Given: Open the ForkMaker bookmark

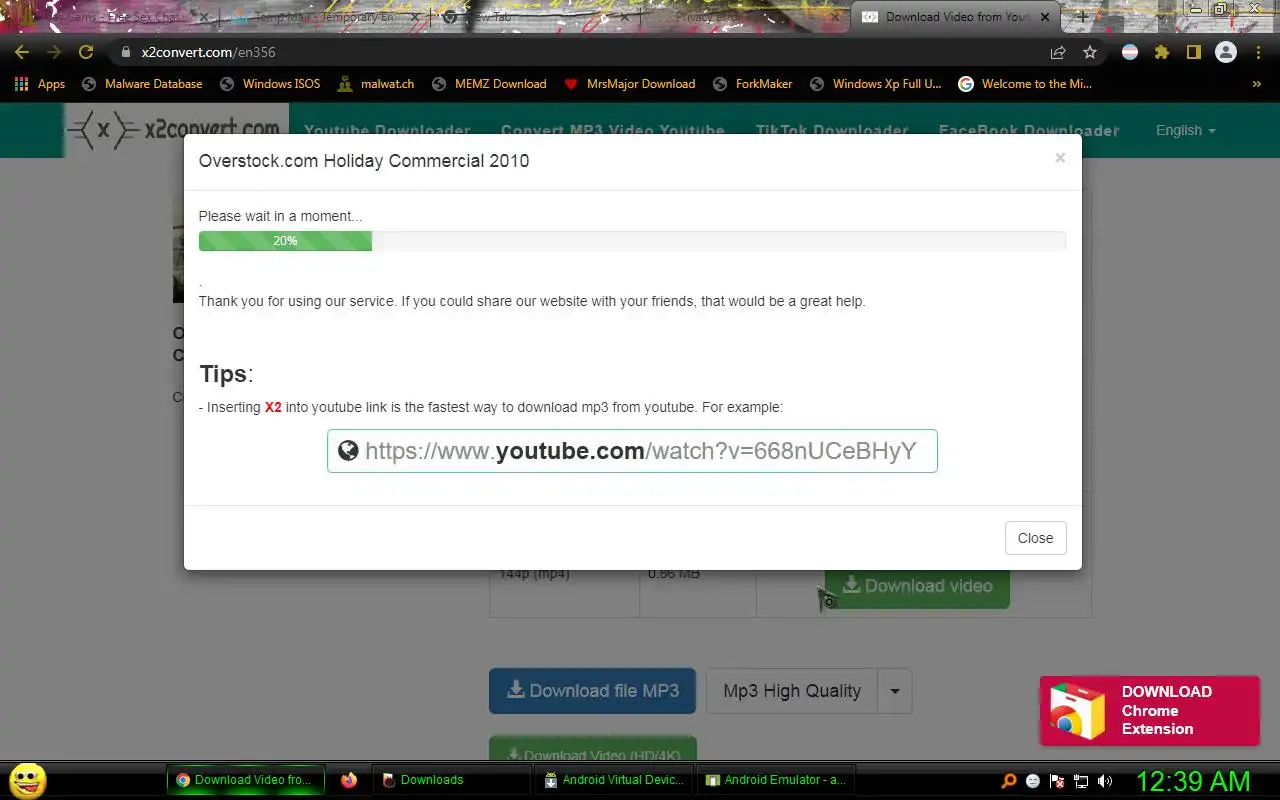Looking at the screenshot, I should click(x=753, y=84).
